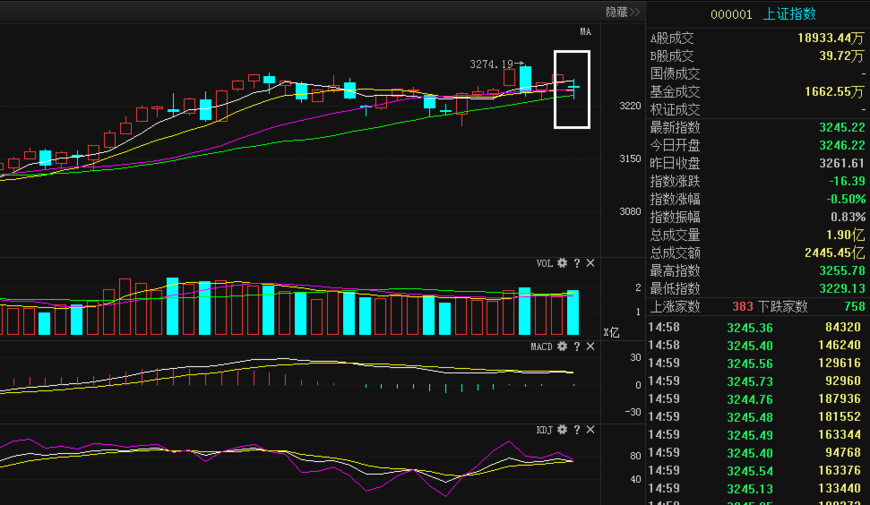Image resolution: width=870 pixels, height=505 pixels.
Task: Collapse side panel with 隐藏>> button
Action: tap(623, 12)
